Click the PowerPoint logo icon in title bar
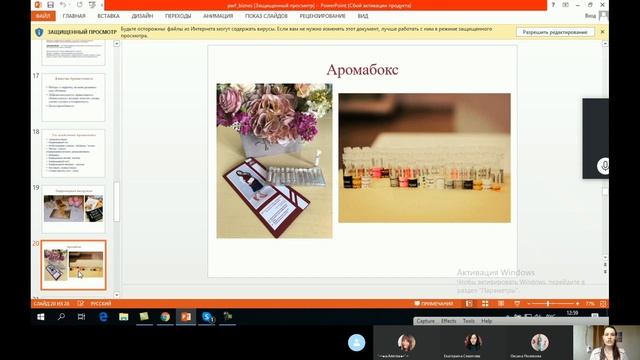Image resolution: width=640 pixels, height=360 pixels. (38, 5)
